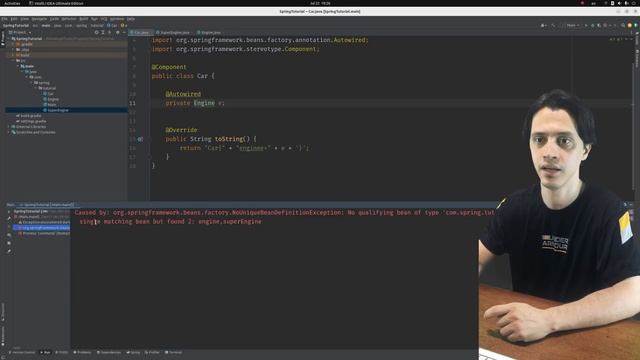This screenshot has height=360, width=640.
Task: Open Project view selector dropdown
Action: click(20, 32)
